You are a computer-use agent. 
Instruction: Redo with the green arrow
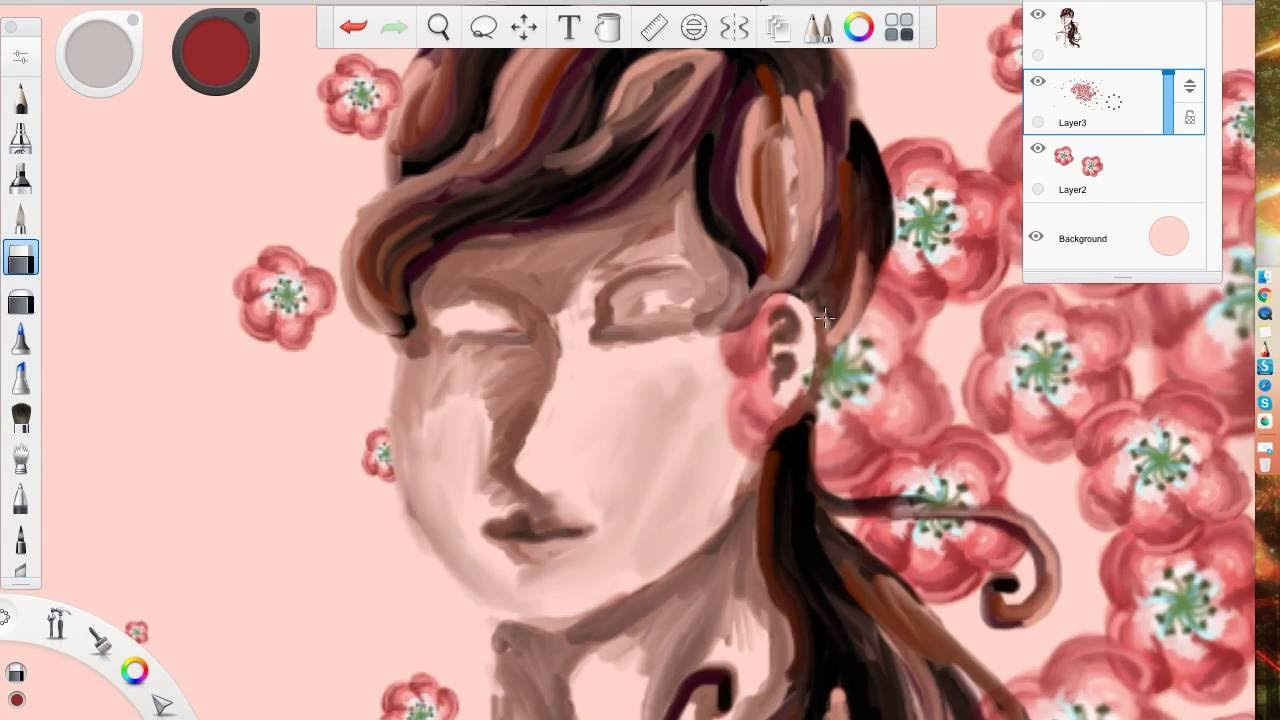(x=394, y=28)
